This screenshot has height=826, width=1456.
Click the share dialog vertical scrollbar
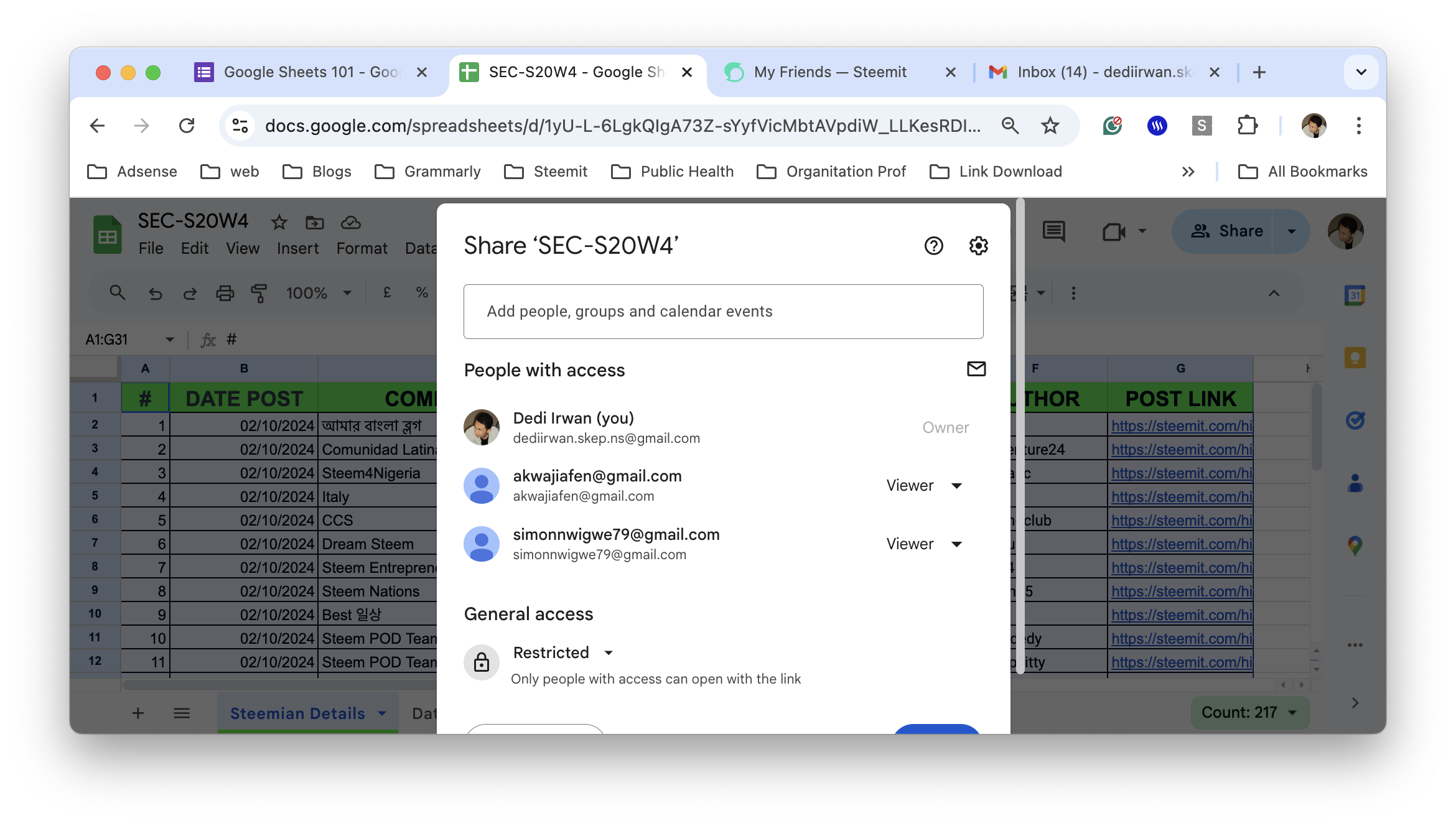pyautogui.click(x=1020, y=435)
